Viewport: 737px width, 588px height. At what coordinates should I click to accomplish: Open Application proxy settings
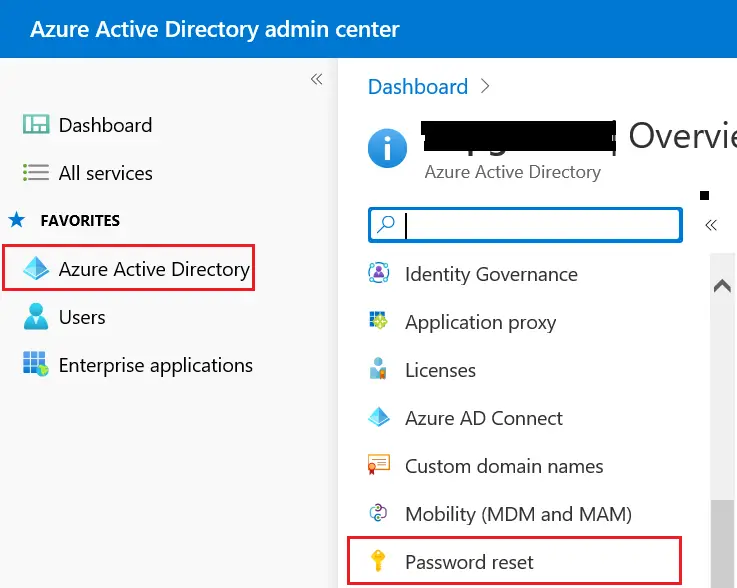(x=480, y=322)
